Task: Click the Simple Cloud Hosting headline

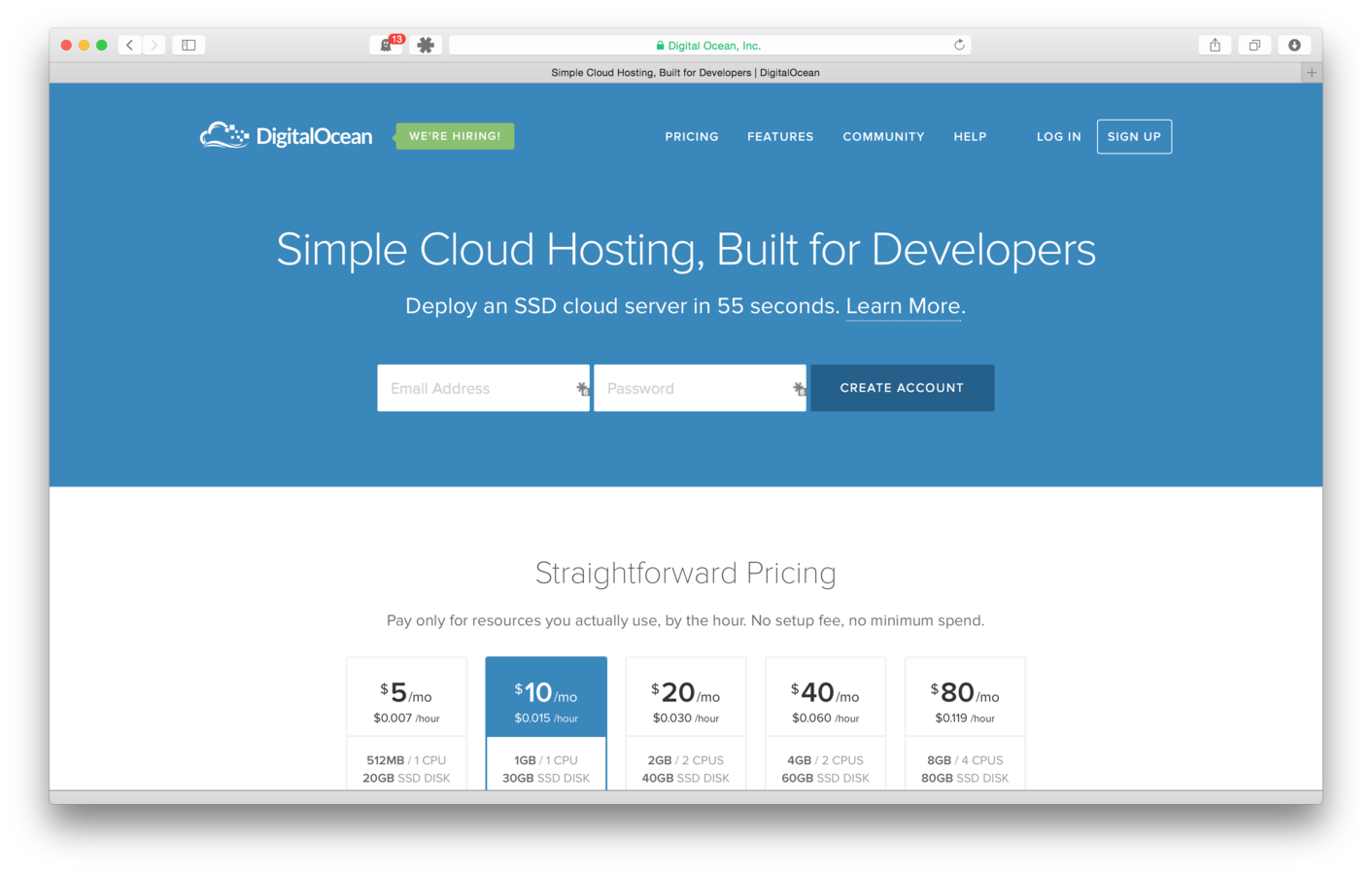Action: [x=686, y=250]
